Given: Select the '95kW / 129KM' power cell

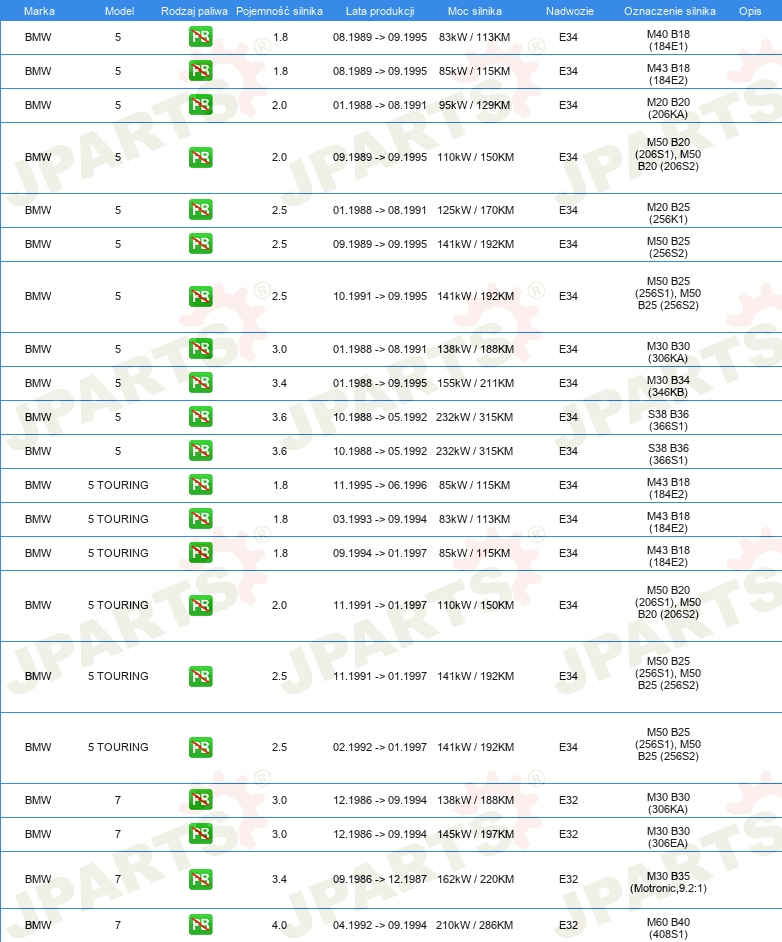Looking at the screenshot, I should pyautogui.click(x=474, y=105).
